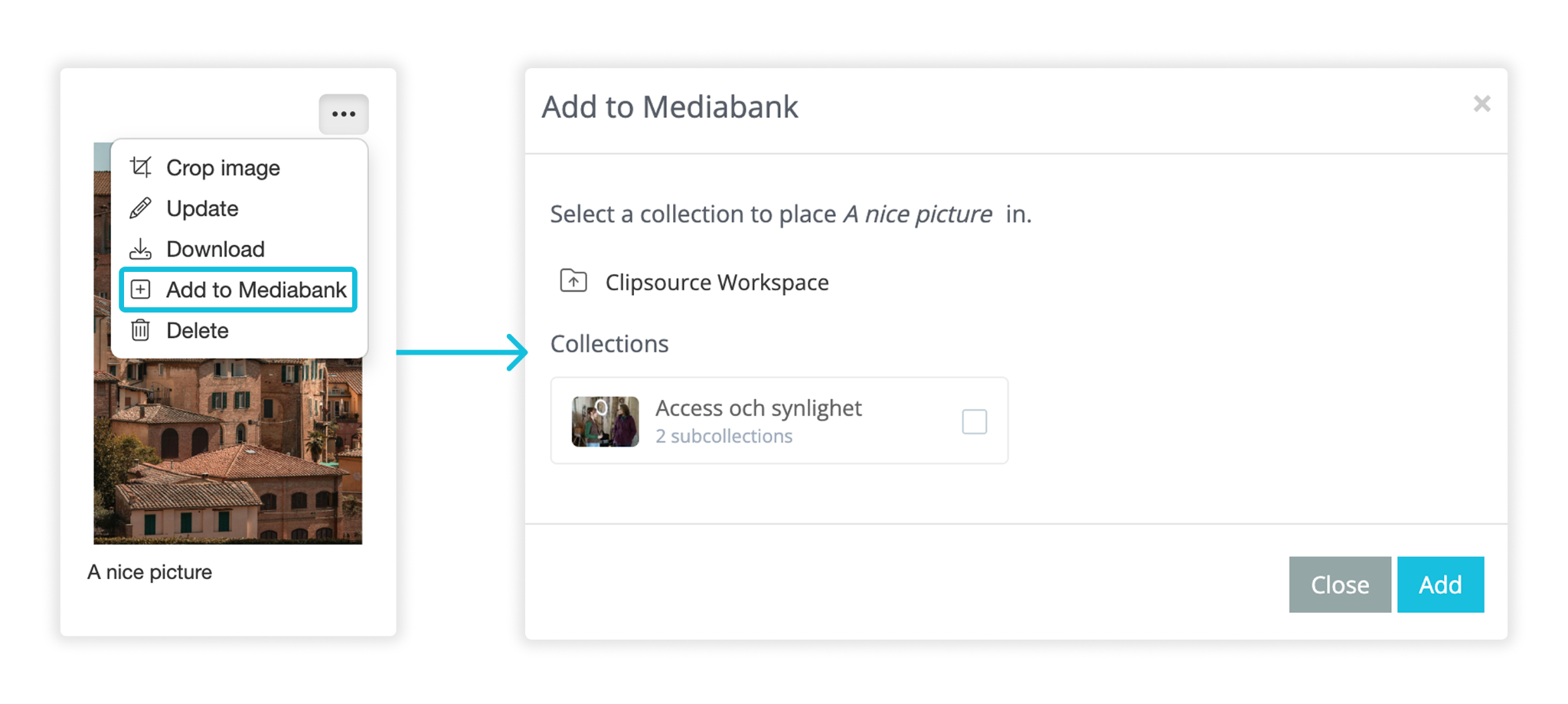
Task: Select Update in the context menu
Action: [x=202, y=208]
